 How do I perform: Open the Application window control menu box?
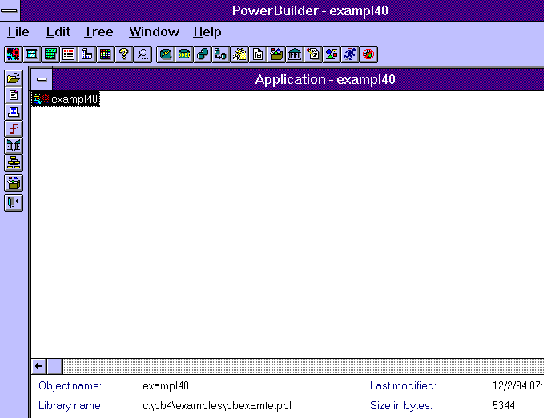[x=42, y=79]
